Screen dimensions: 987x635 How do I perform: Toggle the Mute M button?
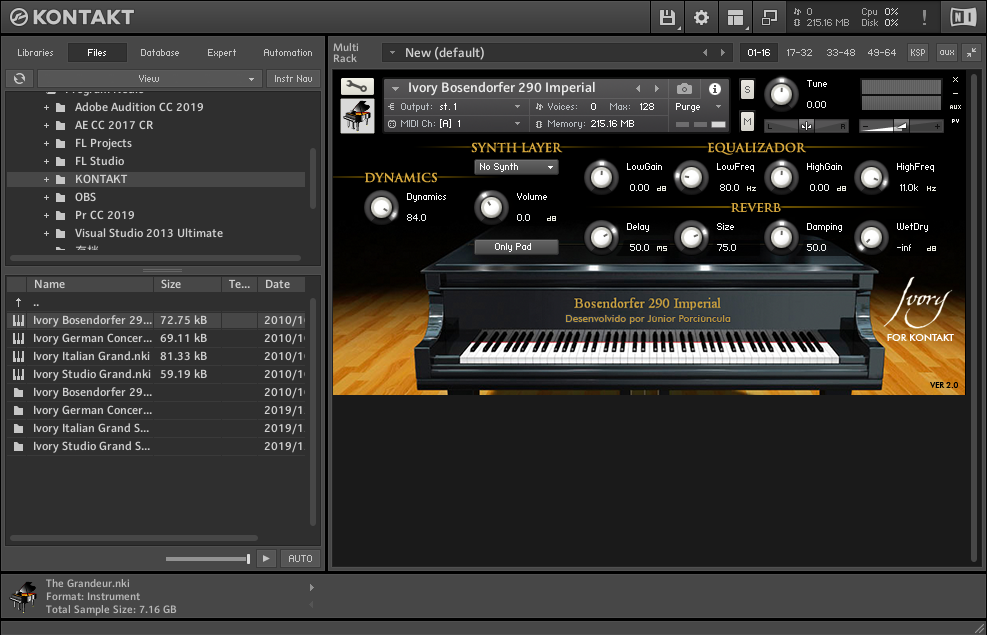pyautogui.click(x=747, y=121)
